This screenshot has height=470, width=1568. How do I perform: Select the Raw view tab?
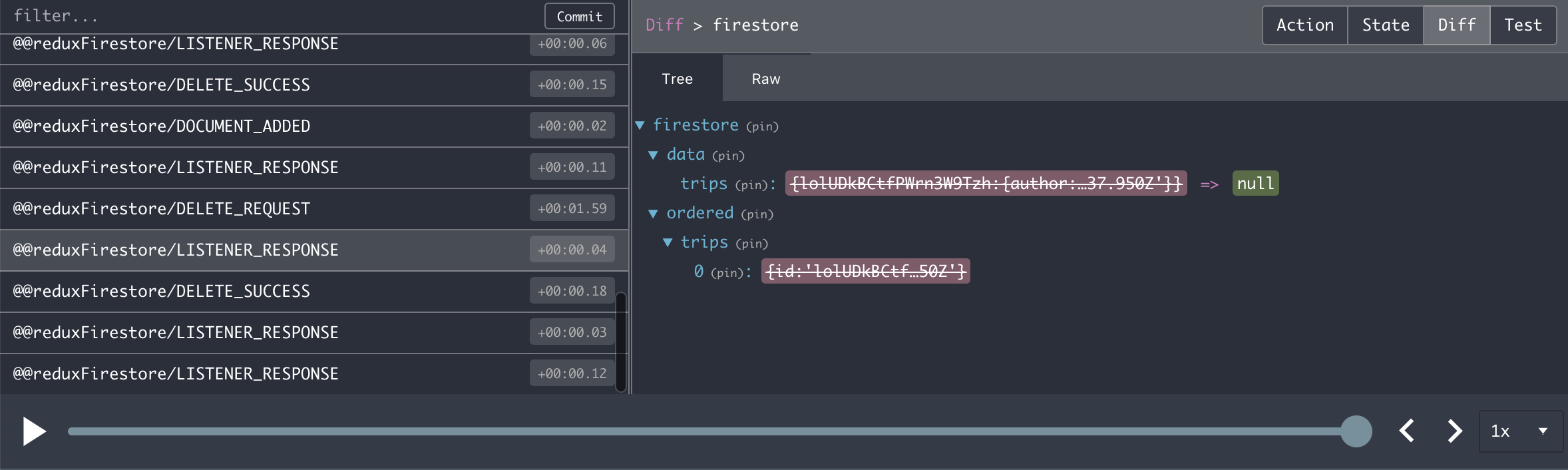click(766, 79)
